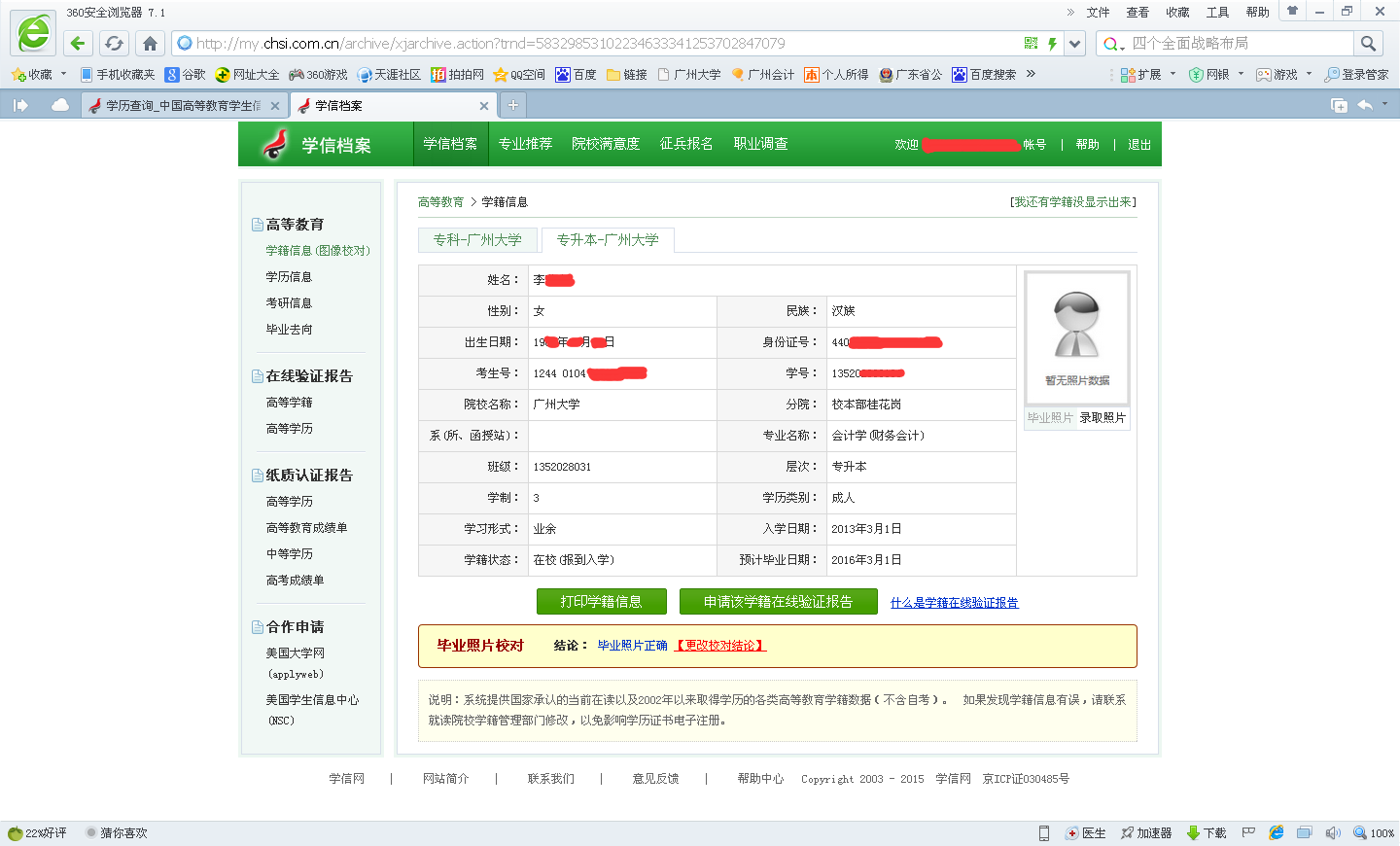The height and width of the screenshot is (846, 1400).
Task: Open the 网址大全 bookmark
Action: 247,74
